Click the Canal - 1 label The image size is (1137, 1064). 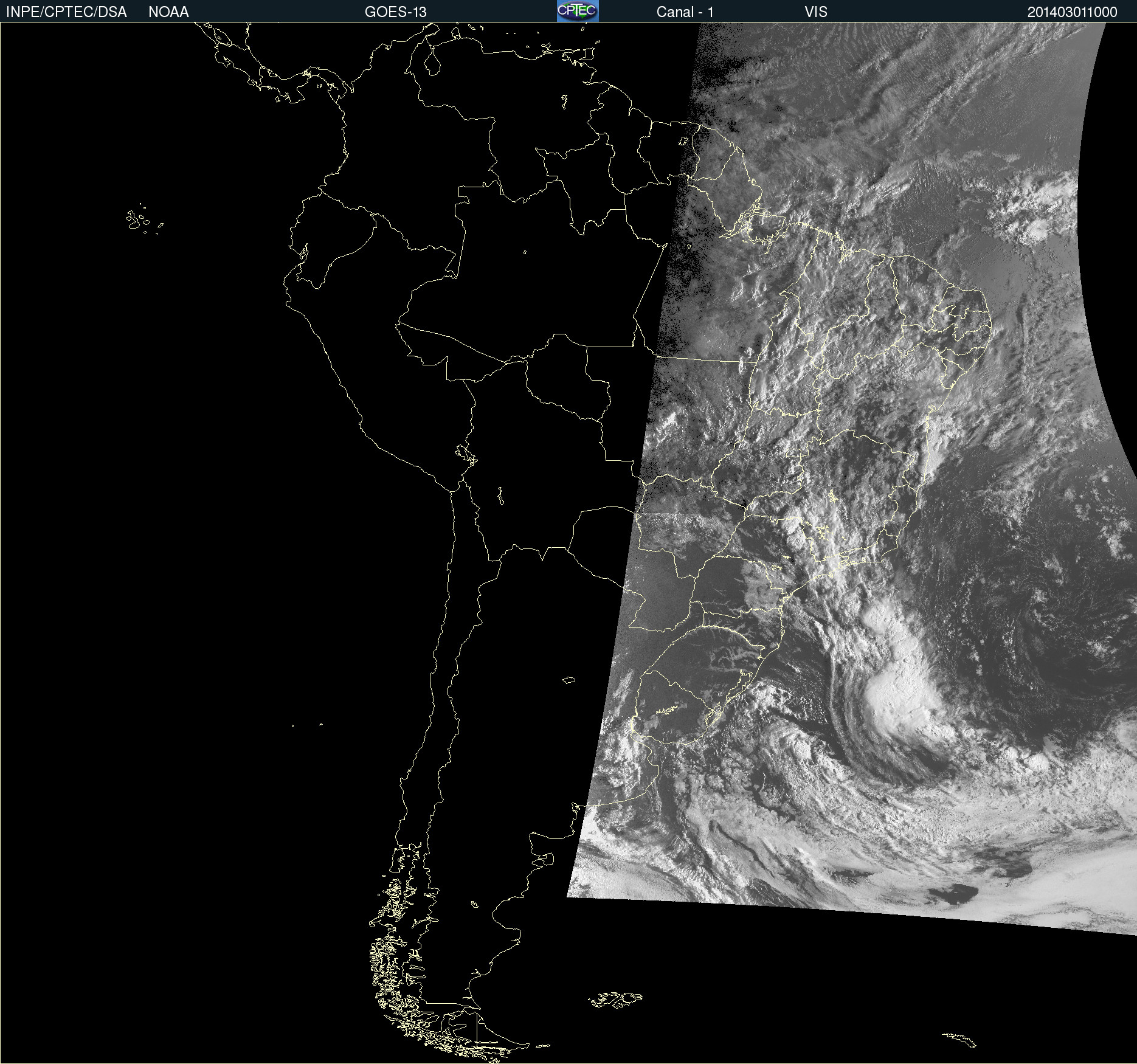click(685, 12)
